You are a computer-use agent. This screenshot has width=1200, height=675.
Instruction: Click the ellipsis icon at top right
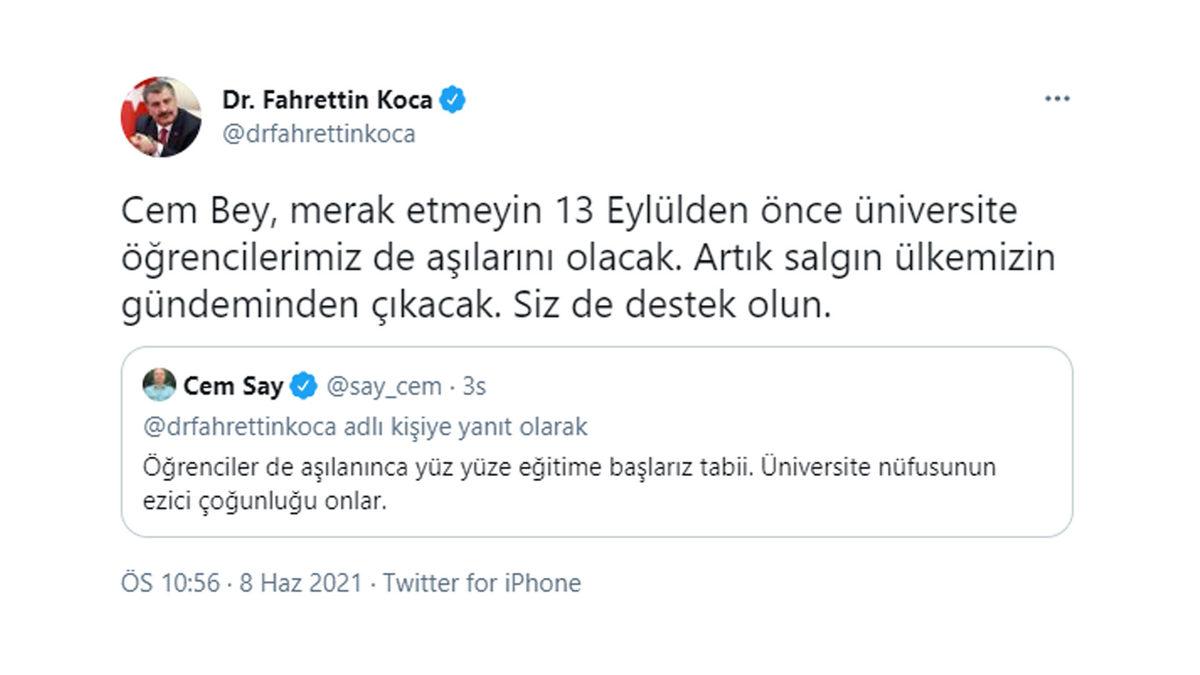coord(1057,97)
